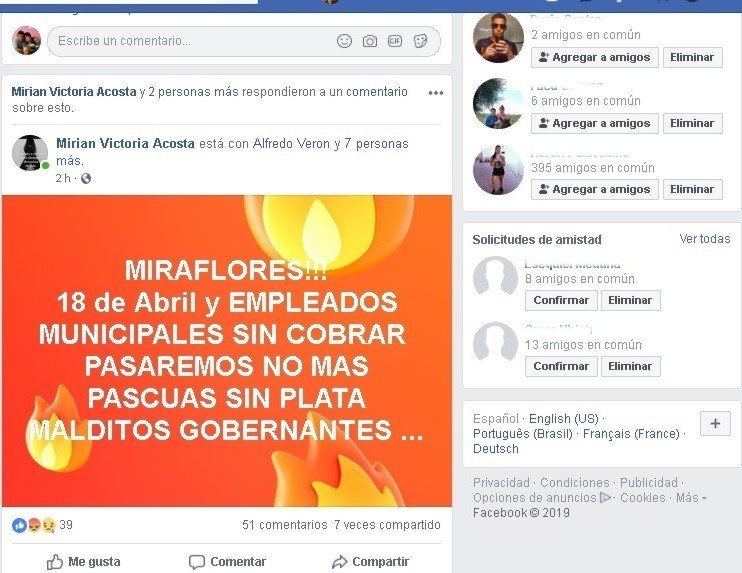Insert an emoji in the comment box
This screenshot has height=573, width=742.
tap(344, 41)
